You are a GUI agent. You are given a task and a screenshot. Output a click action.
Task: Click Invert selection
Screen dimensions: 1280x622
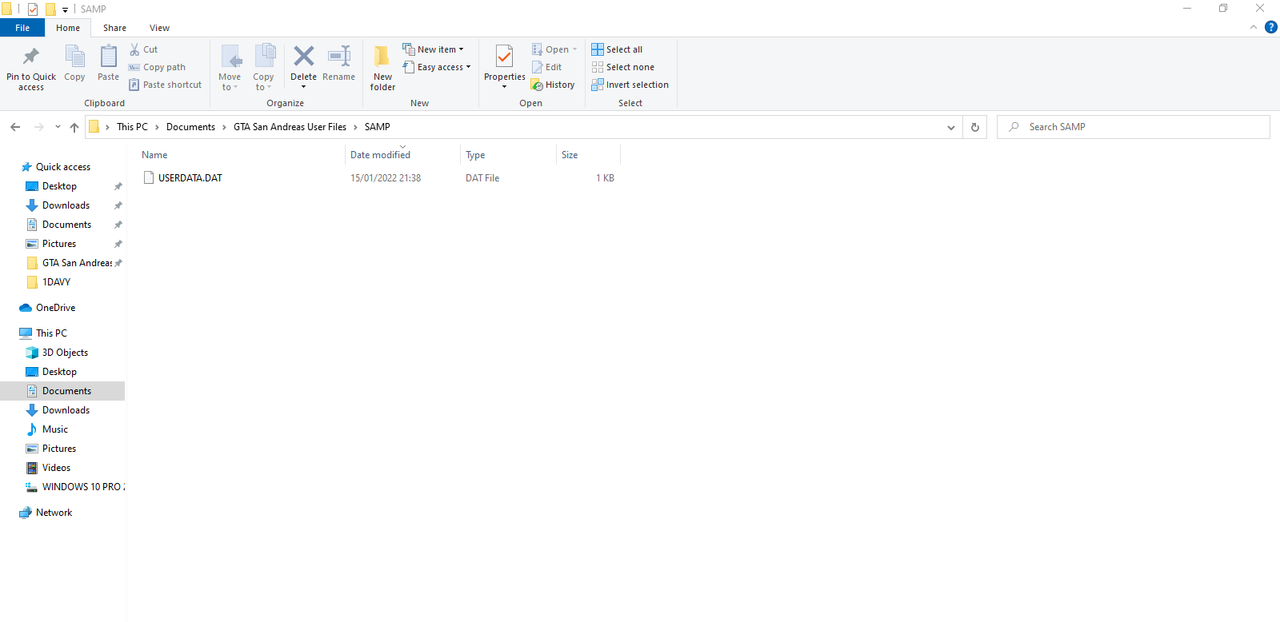tap(630, 85)
